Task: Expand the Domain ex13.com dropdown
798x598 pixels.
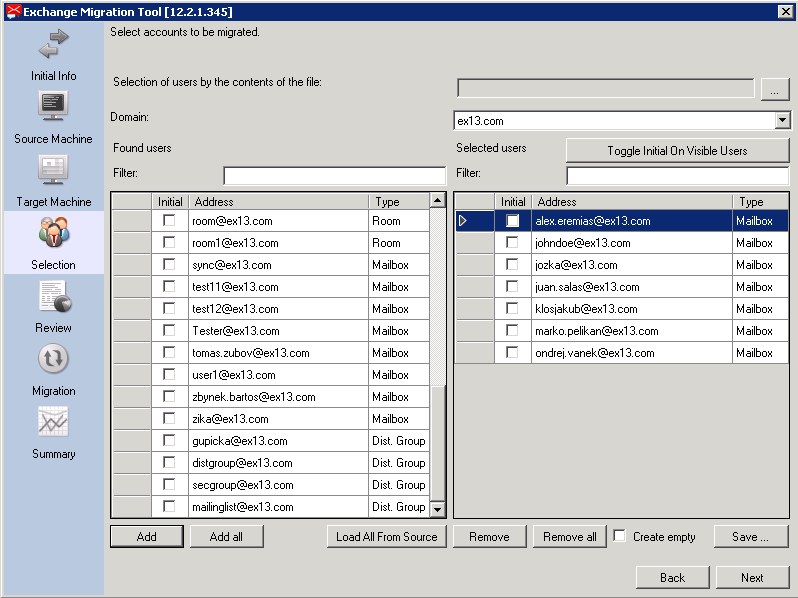Action: (782, 121)
